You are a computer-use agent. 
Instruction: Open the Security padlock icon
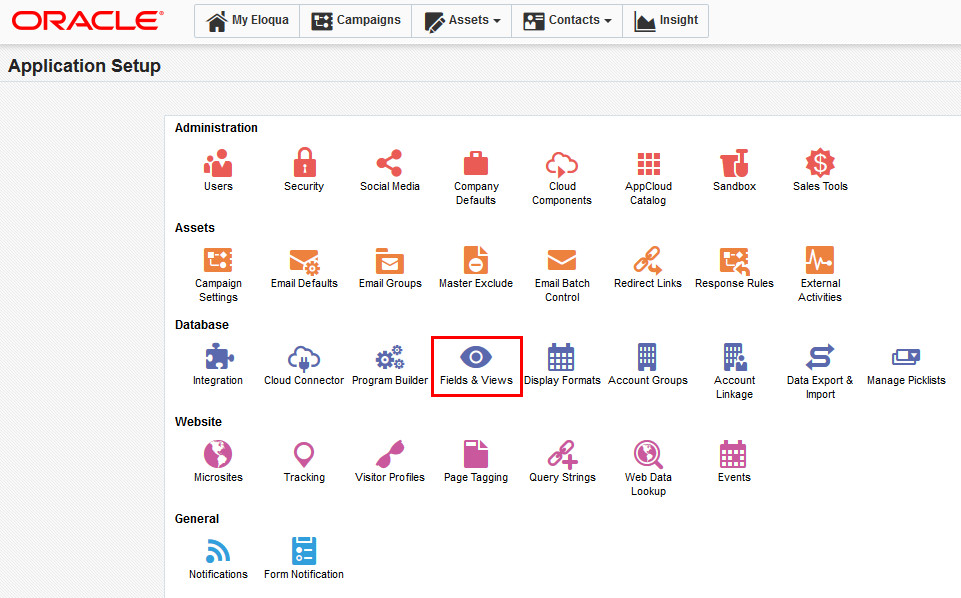pos(304,162)
